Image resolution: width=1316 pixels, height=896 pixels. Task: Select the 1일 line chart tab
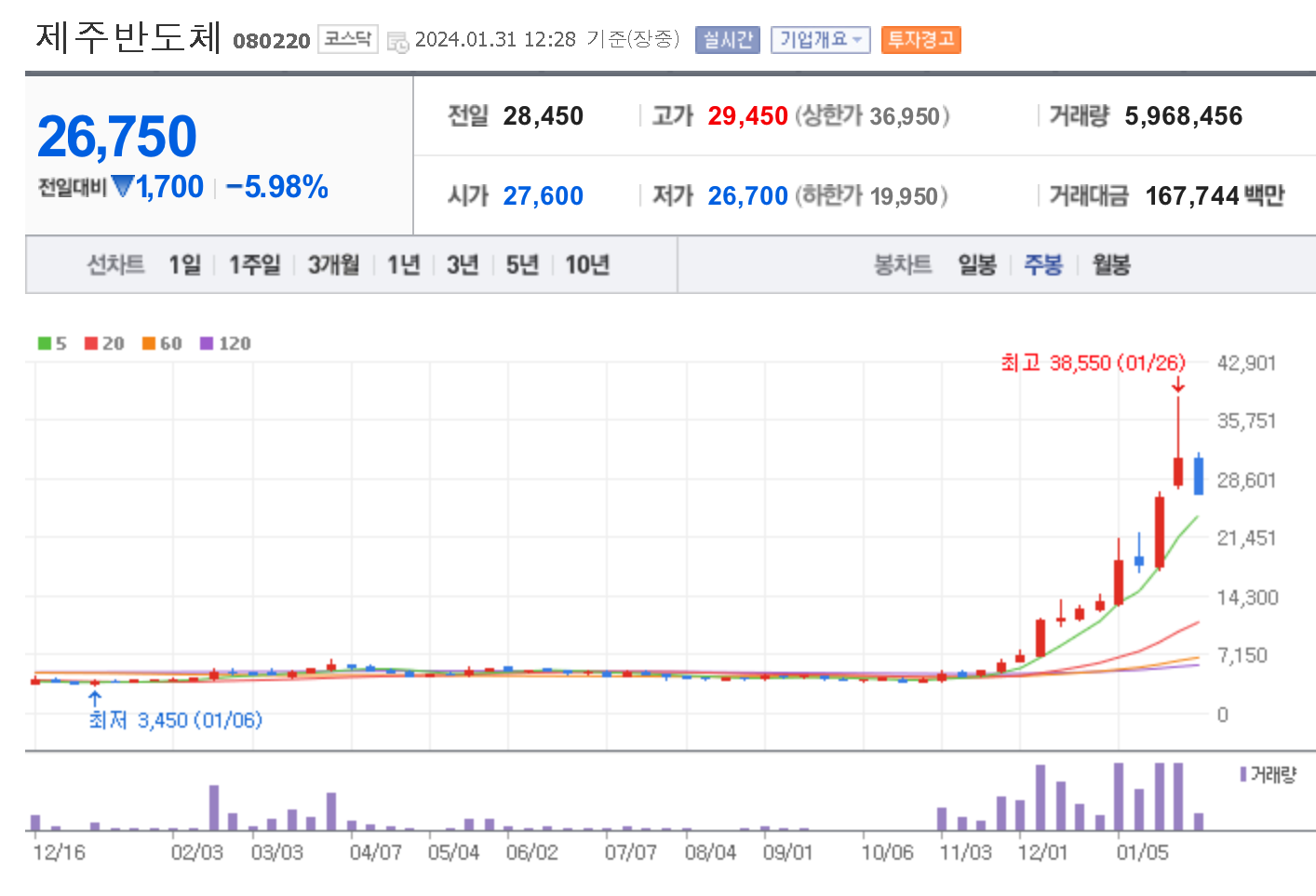(x=184, y=265)
